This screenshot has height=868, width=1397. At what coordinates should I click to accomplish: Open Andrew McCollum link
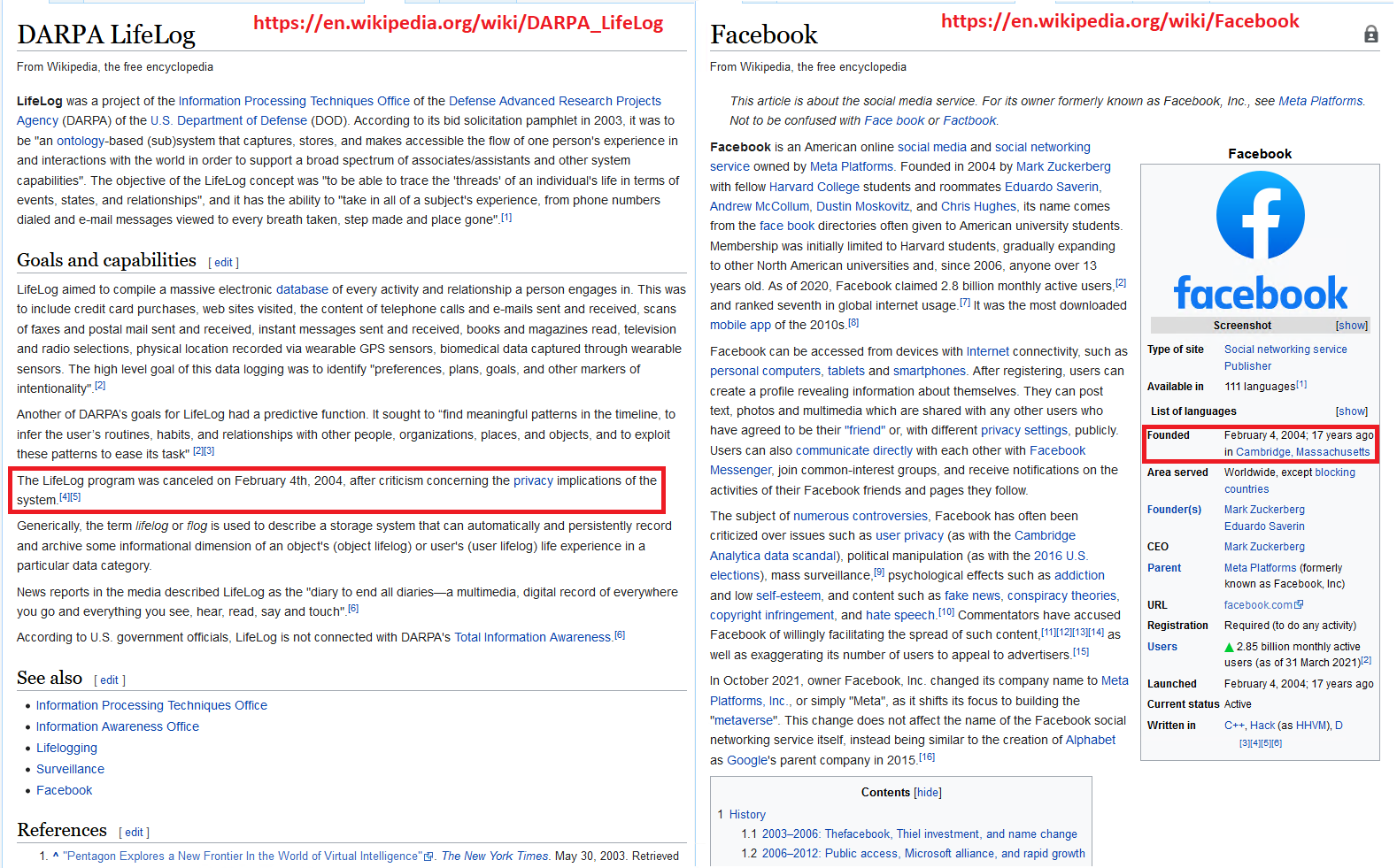pyautogui.click(x=760, y=206)
